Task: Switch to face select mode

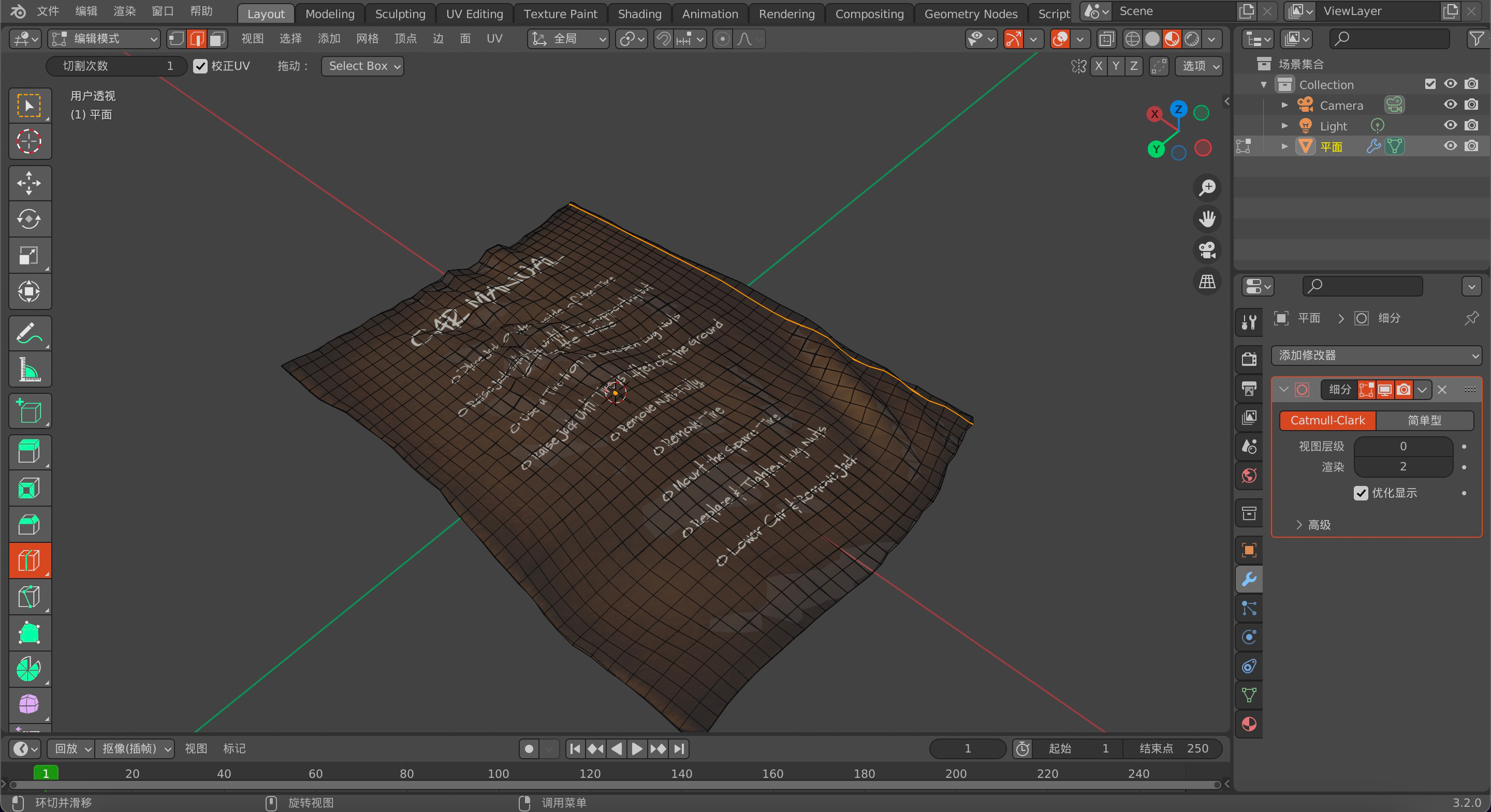Action: point(217,39)
